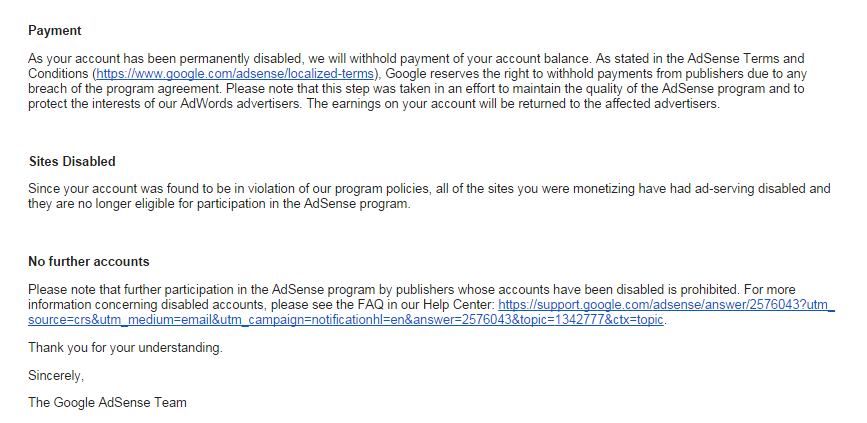This screenshot has width=867, height=423.
Task: Click the line starting 'Please note that further participation'
Action: click(x=412, y=290)
